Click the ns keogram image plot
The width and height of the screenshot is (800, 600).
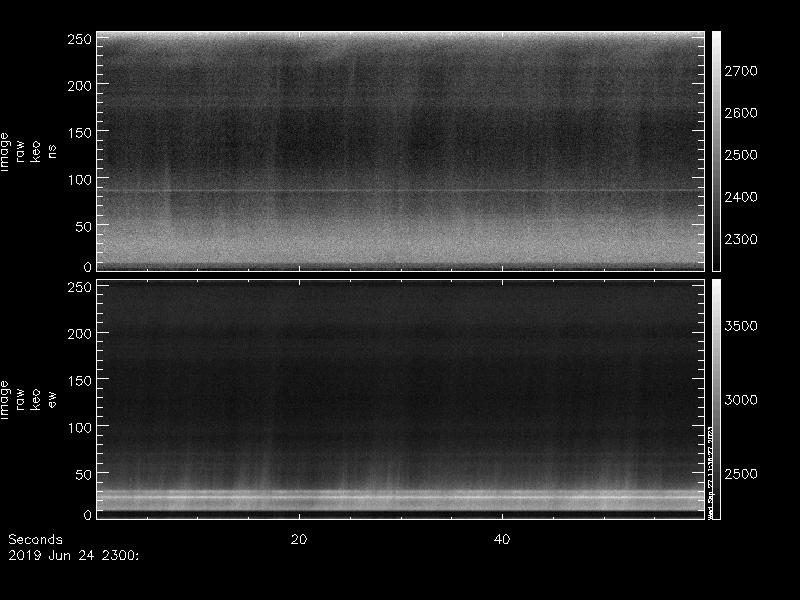point(401,151)
